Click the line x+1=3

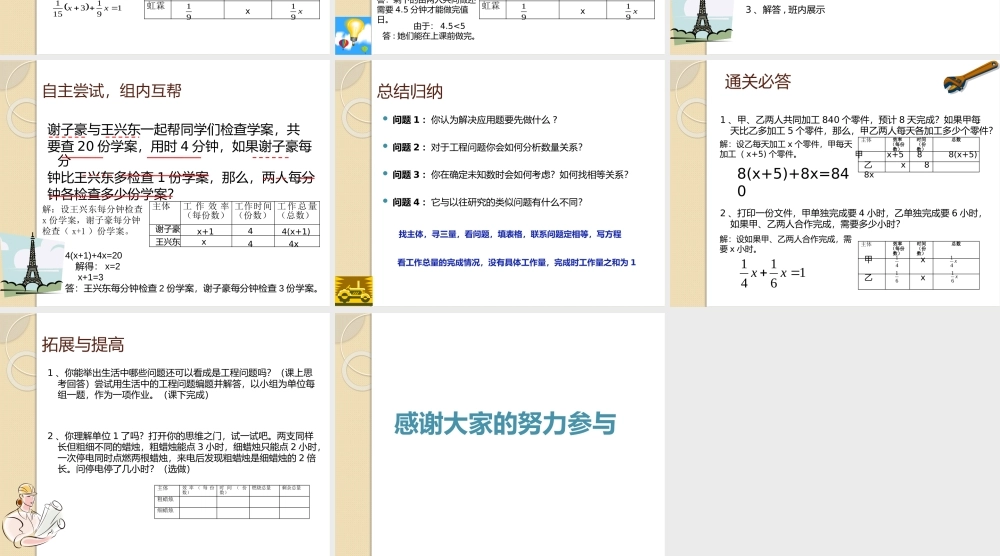(91, 277)
